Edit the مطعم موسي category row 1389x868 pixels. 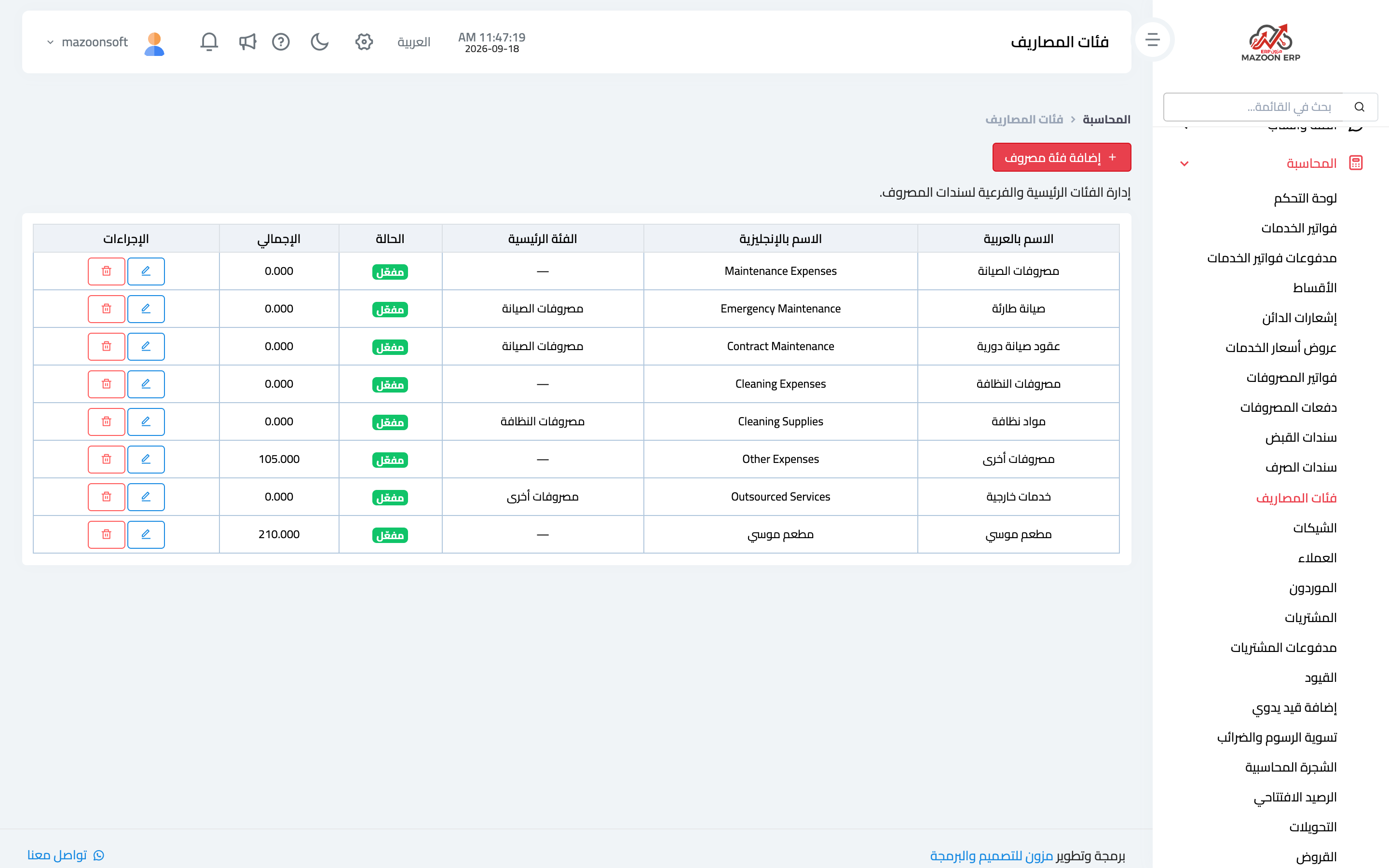[146, 534]
